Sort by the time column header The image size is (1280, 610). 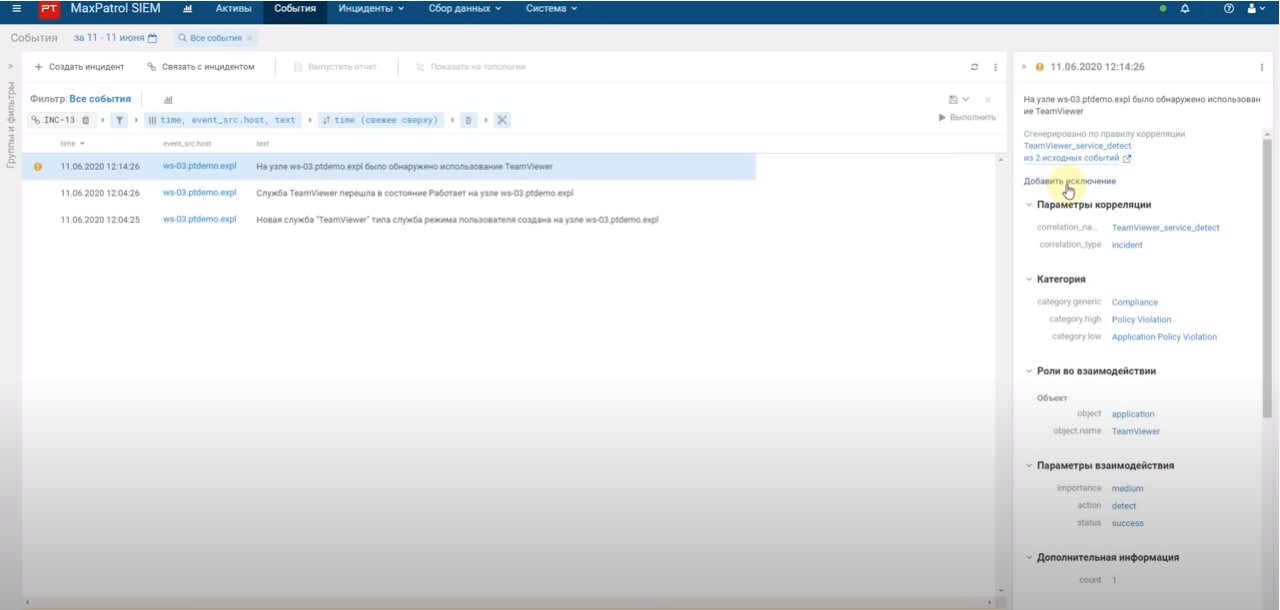point(72,144)
